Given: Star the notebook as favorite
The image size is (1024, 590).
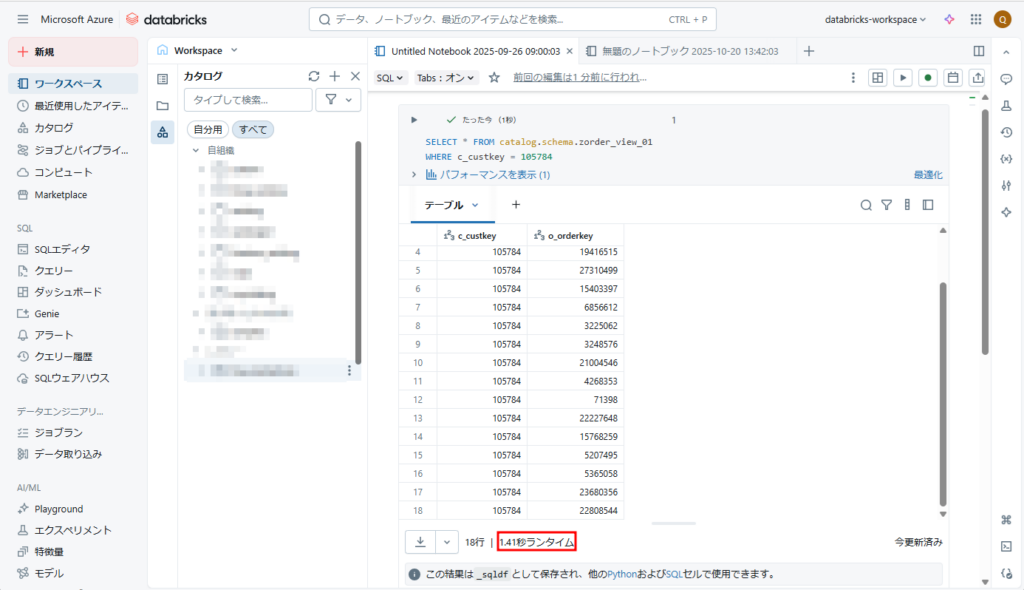Looking at the screenshot, I should (x=494, y=77).
